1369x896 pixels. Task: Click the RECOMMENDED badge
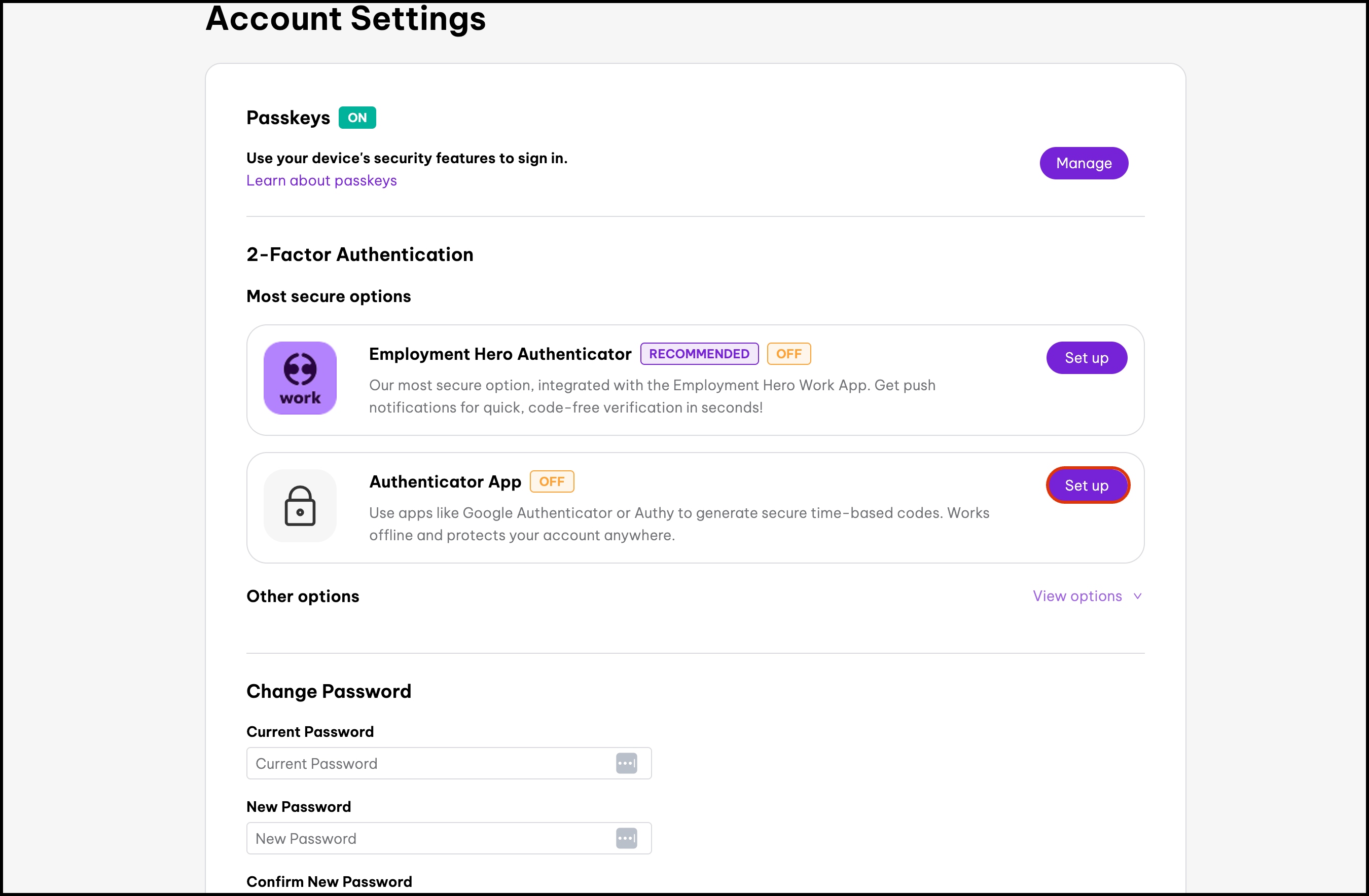click(x=698, y=354)
